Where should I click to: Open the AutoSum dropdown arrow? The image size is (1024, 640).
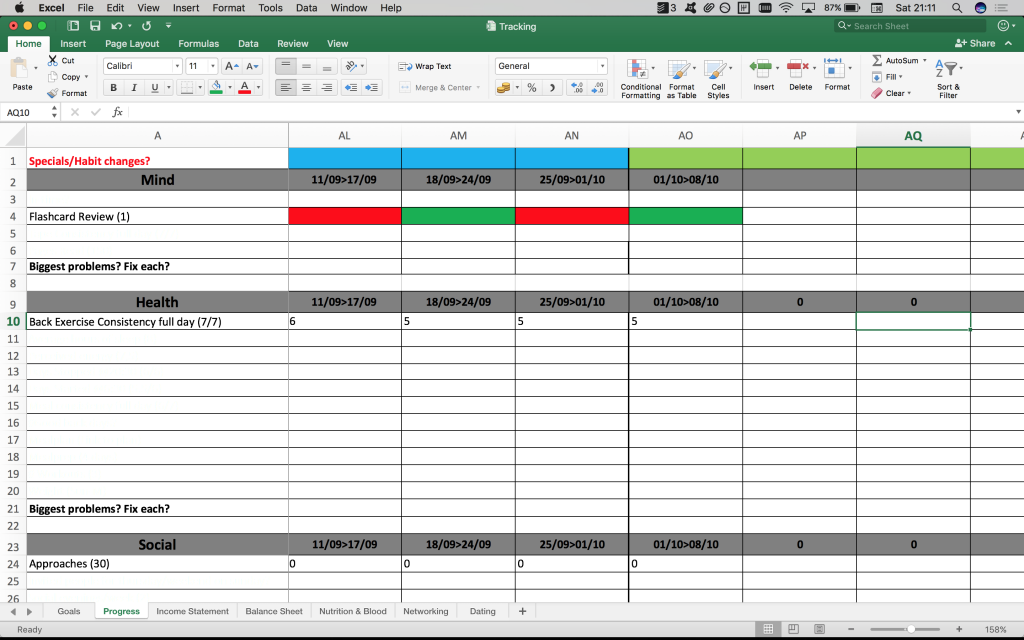pyautogui.click(x=925, y=60)
